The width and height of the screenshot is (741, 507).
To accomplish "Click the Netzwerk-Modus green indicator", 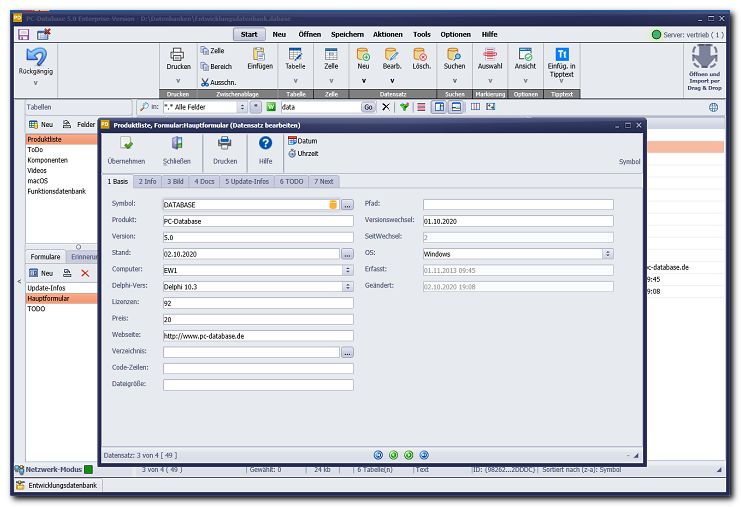I will click(88, 469).
